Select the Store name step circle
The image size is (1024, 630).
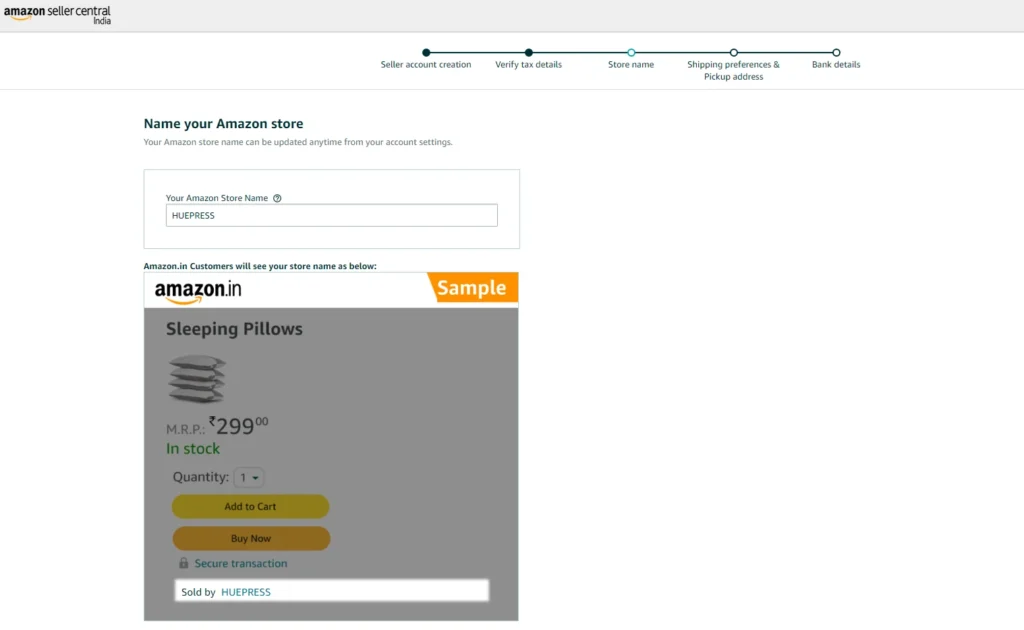tap(631, 52)
